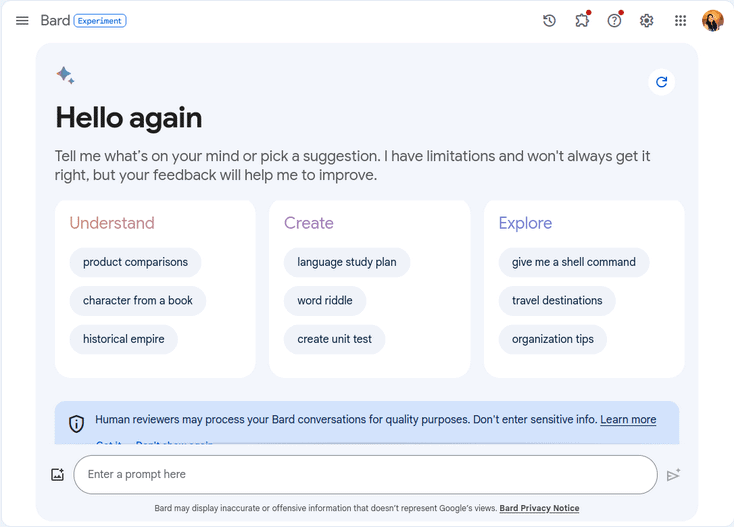Open the Bard Privacy Notice link

coord(539,508)
